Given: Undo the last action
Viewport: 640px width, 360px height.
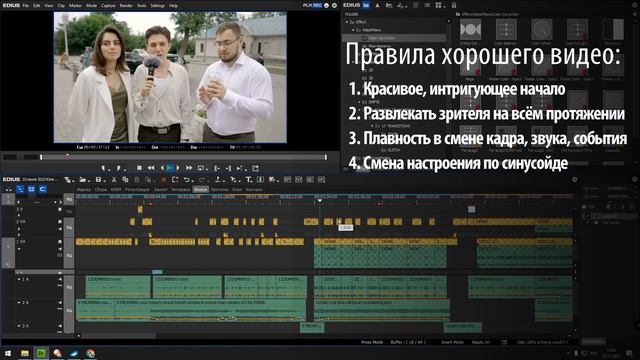Looking at the screenshot, I should pos(187,180).
